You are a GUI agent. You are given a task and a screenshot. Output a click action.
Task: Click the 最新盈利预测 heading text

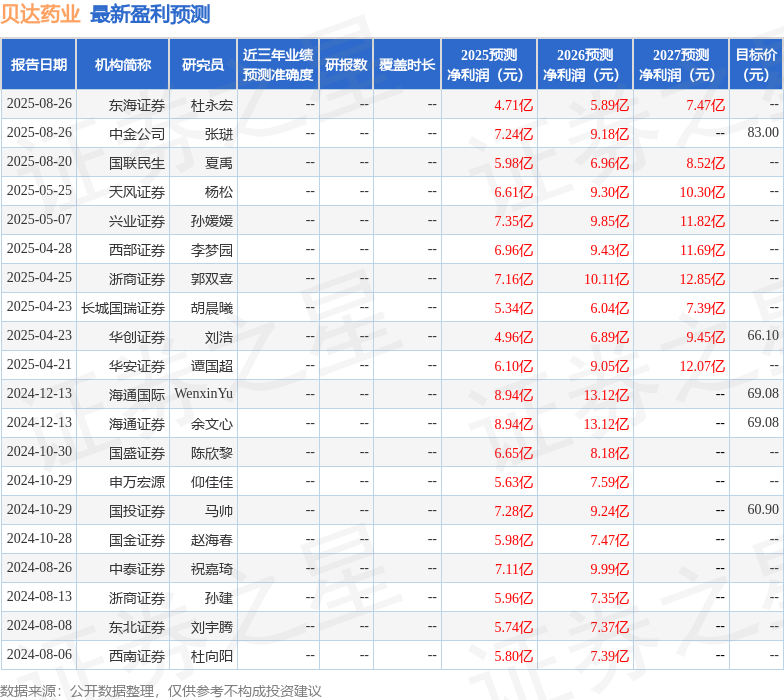tap(150, 15)
